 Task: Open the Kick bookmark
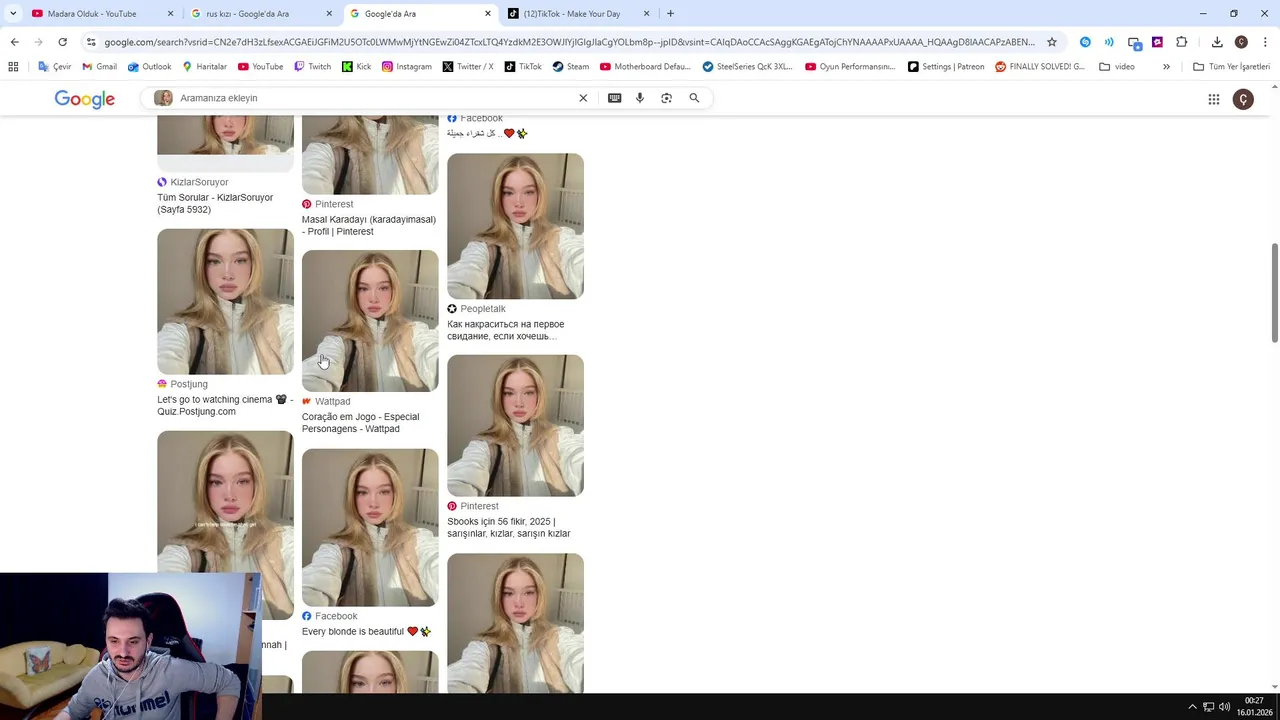[x=356, y=67]
